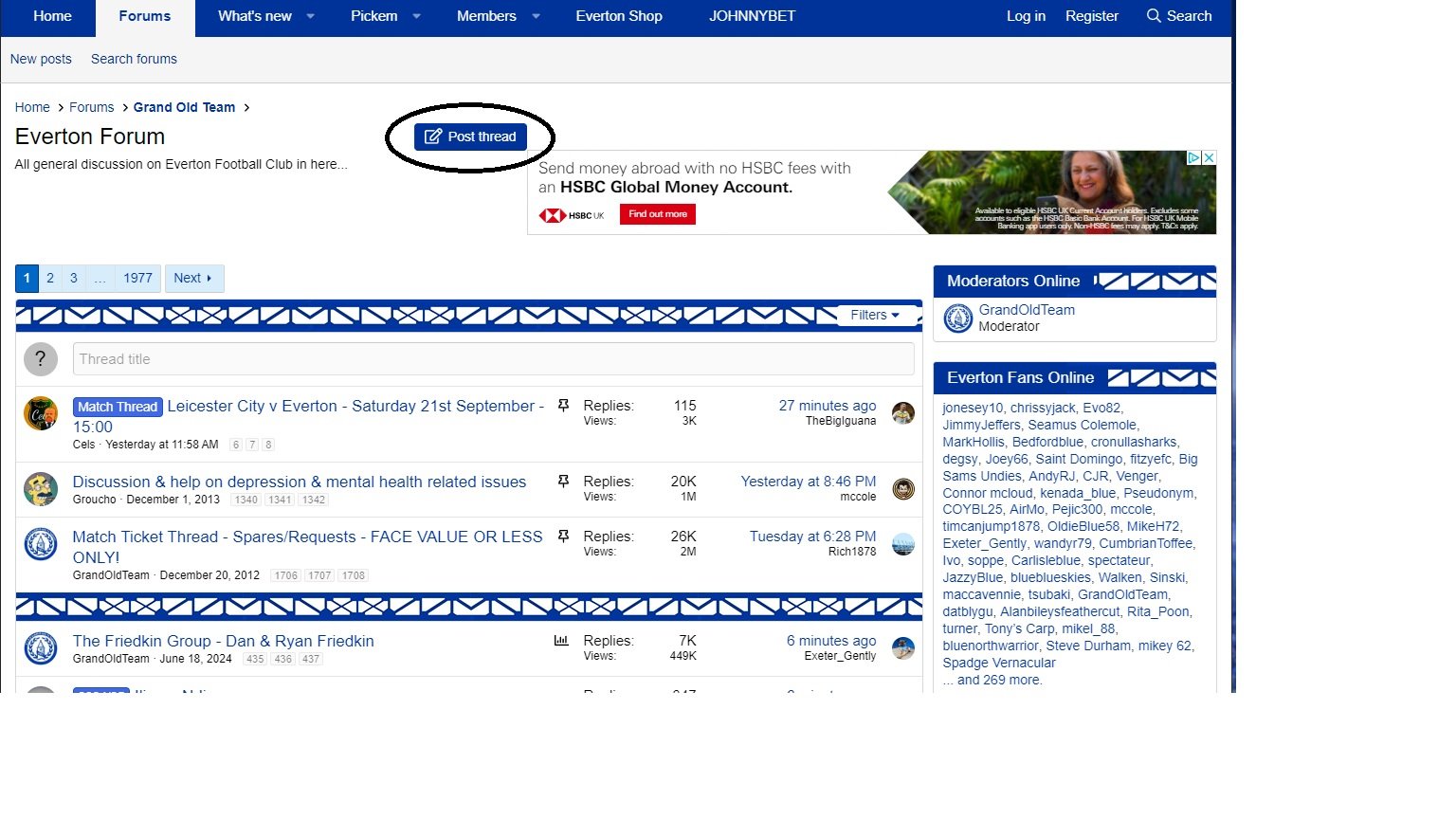The image size is (1456, 819).
Task: Go to Forums in breadcrumb
Action: coord(91,107)
